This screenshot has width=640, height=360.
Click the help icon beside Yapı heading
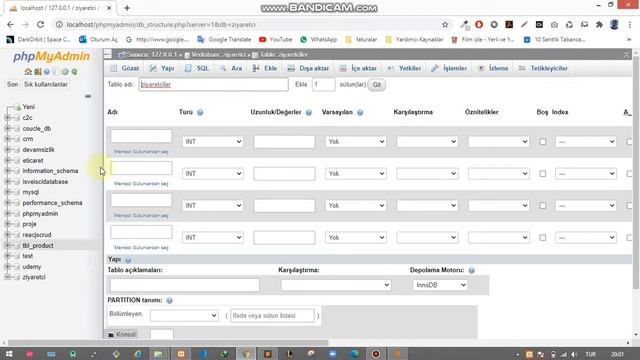coord(128,260)
